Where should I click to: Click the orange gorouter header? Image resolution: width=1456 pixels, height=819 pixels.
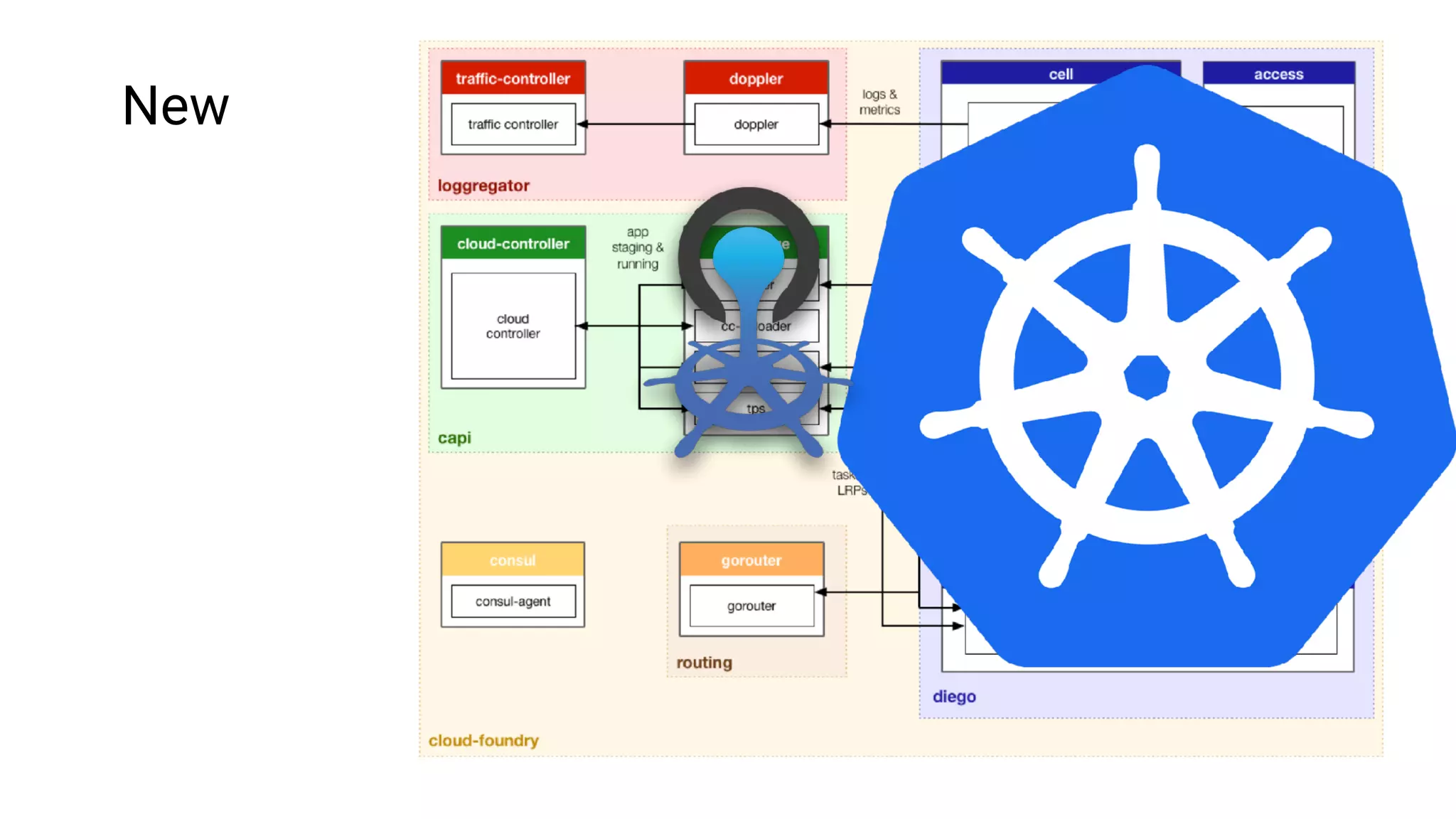point(751,560)
